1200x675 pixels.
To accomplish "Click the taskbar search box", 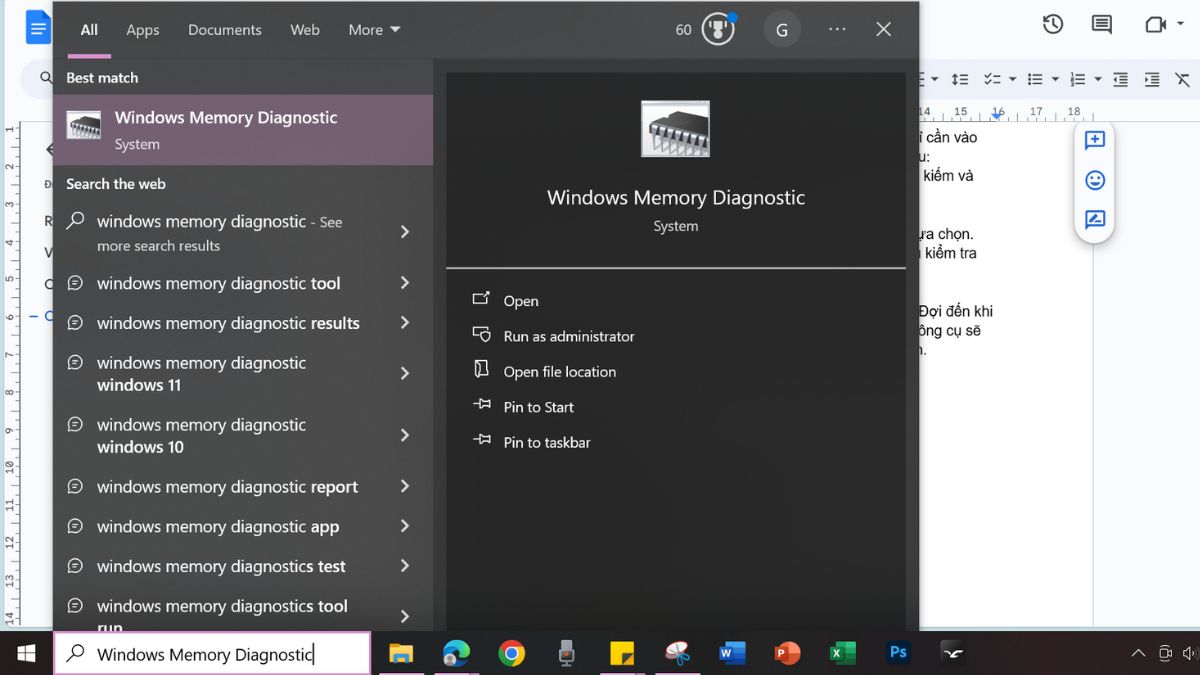I will [212, 654].
